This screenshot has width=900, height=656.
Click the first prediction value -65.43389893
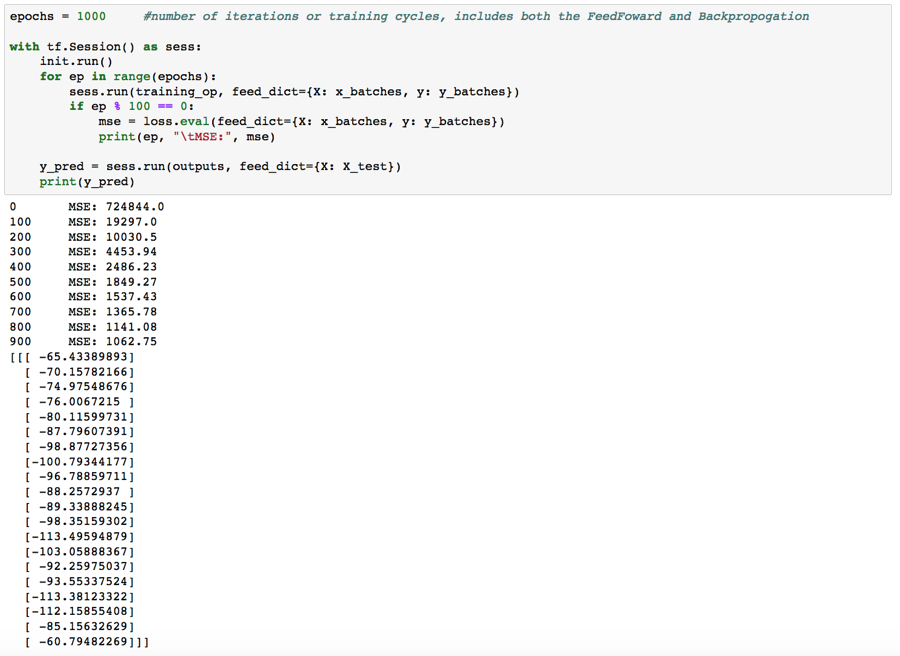[83, 356]
